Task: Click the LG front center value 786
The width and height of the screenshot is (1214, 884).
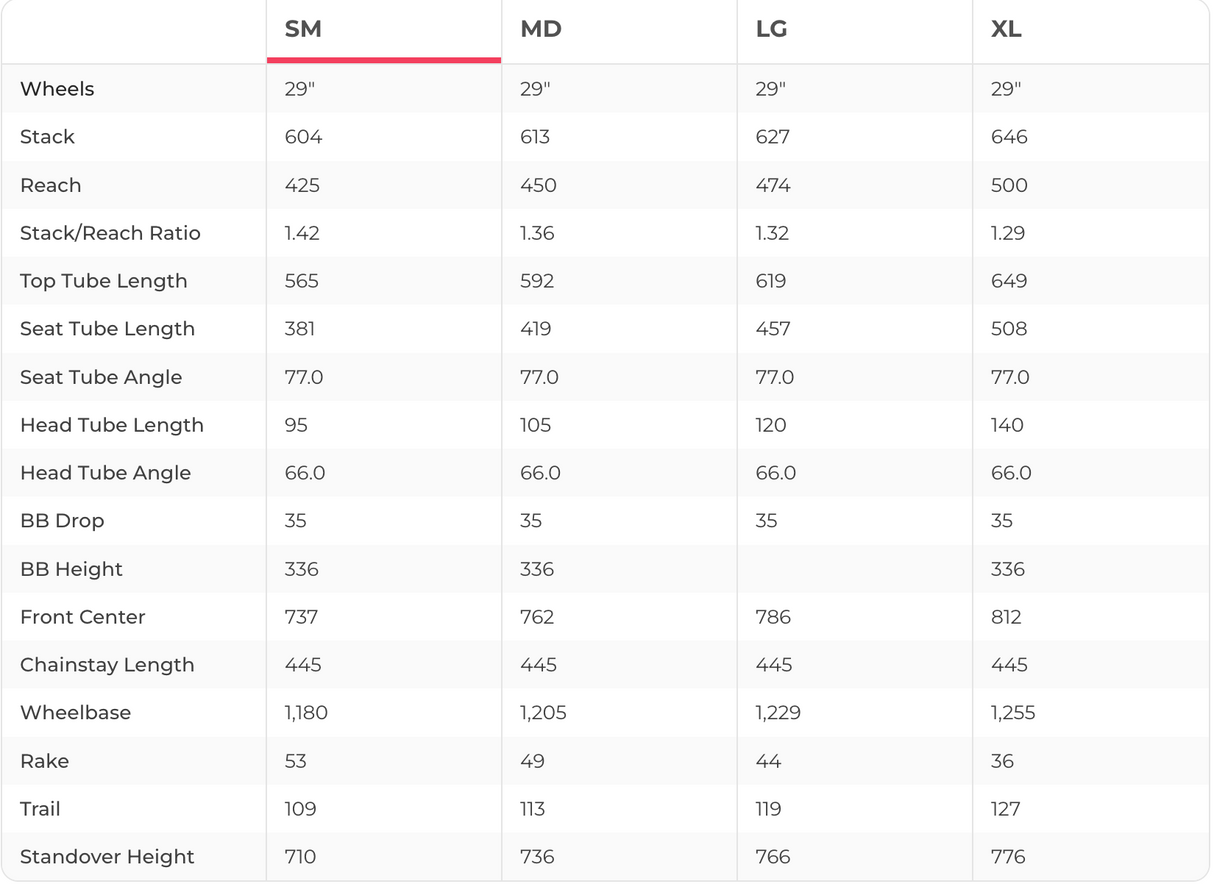Action: (773, 617)
